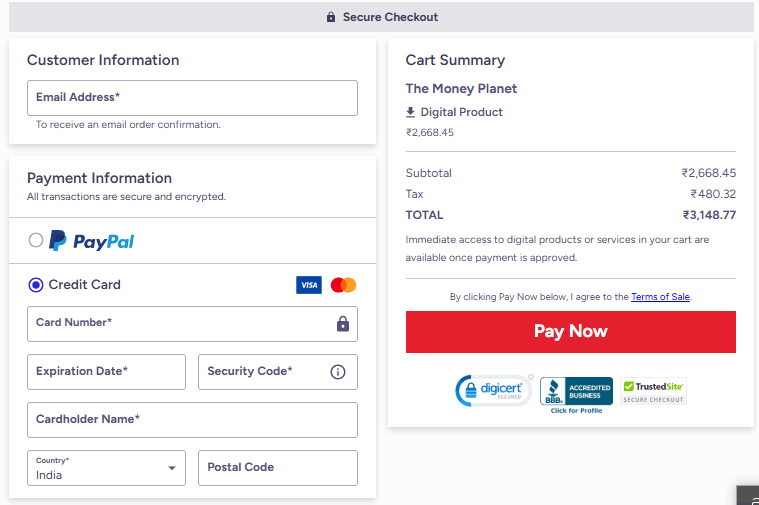
Task: Open the Terms of Sale link
Action: click(x=660, y=297)
